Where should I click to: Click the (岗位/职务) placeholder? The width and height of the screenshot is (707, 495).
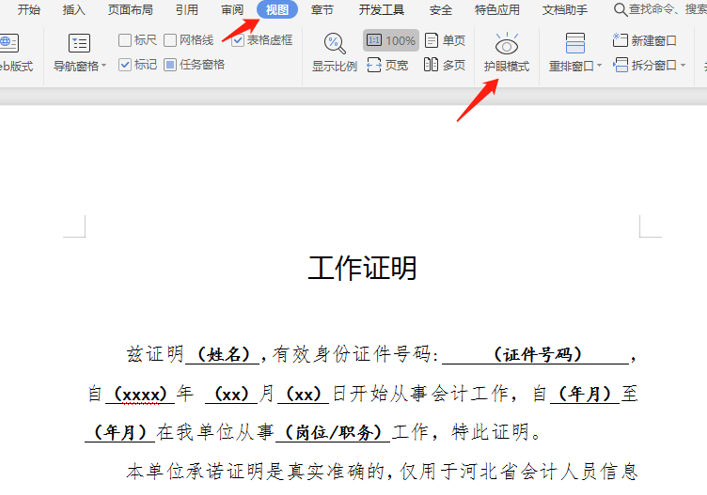pyautogui.click(x=333, y=433)
